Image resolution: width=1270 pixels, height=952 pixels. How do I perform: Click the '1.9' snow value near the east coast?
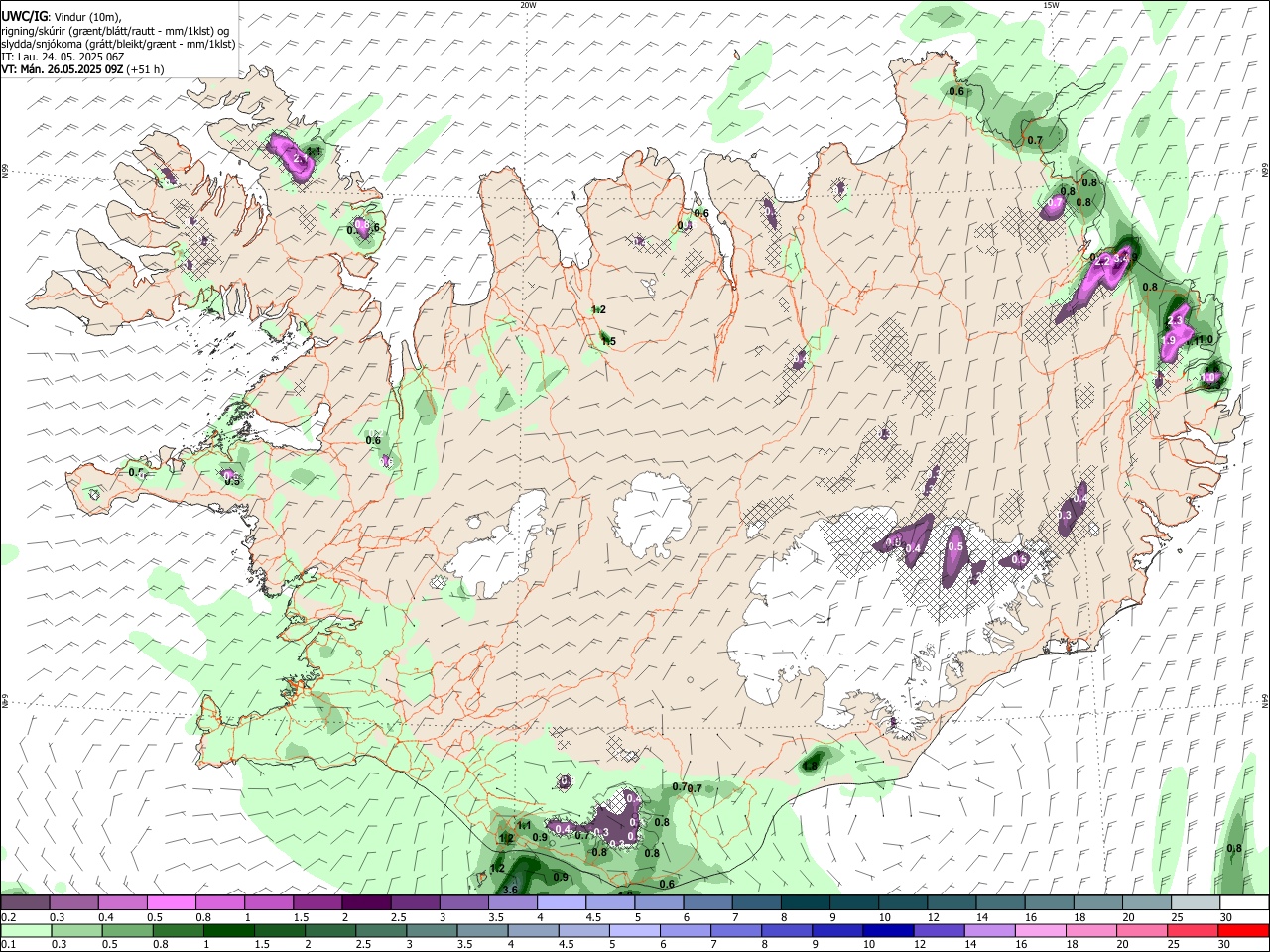(1169, 340)
